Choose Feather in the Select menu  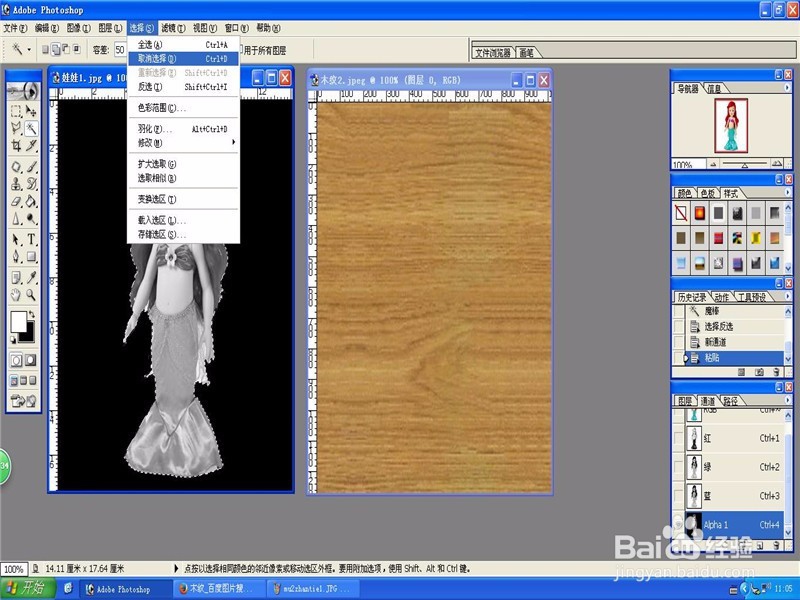click(x=183, y=129)
